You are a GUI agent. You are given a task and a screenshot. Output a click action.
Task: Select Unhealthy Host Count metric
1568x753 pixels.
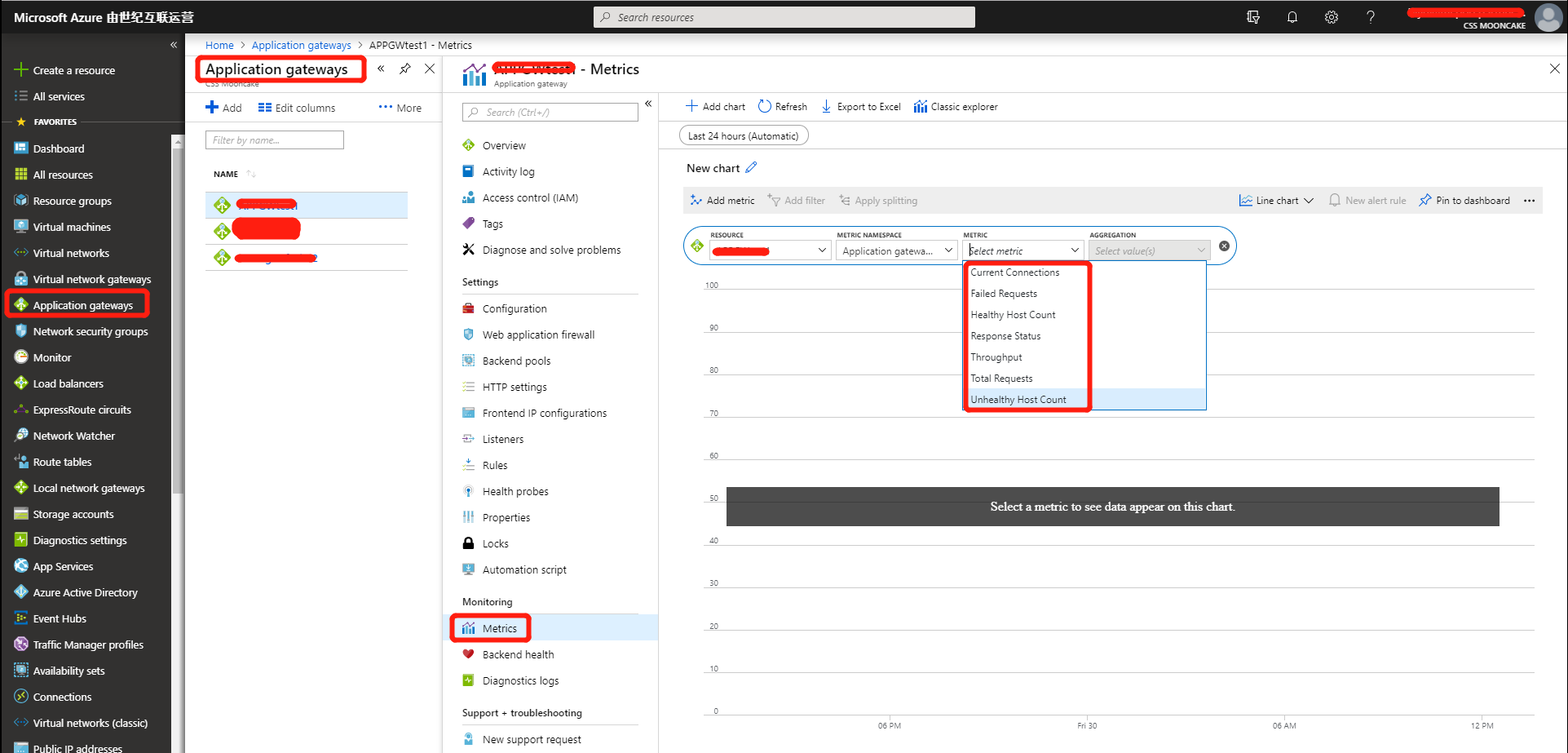[1018, 400]
